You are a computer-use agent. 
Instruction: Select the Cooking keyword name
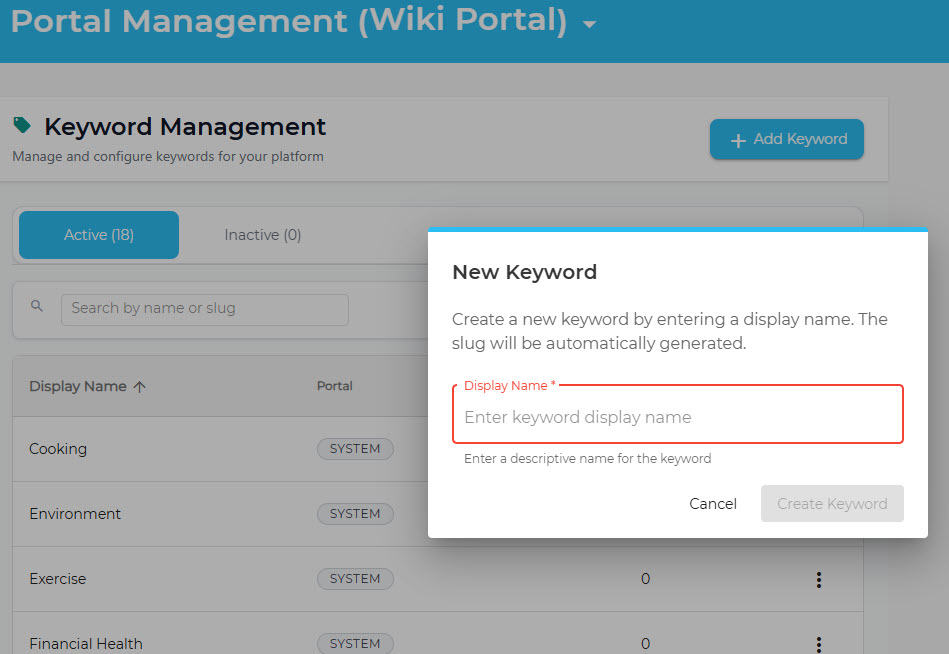click(x=58, y=449)
